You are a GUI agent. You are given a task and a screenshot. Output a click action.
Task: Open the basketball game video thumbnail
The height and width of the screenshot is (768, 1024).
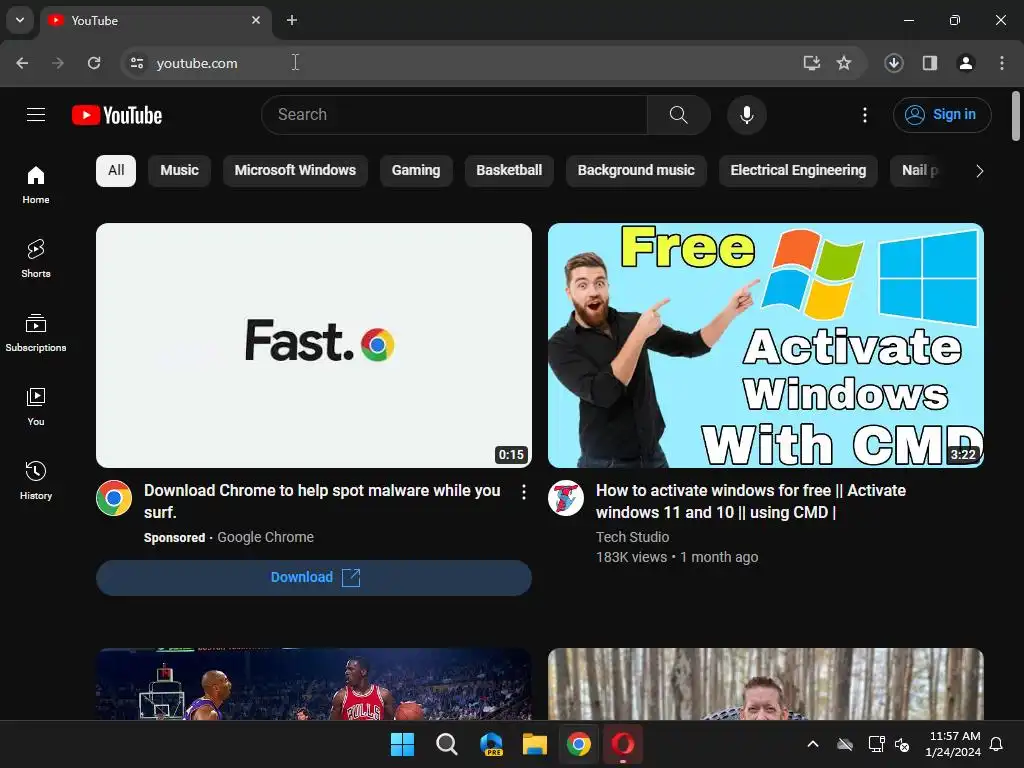pos(313,684)
